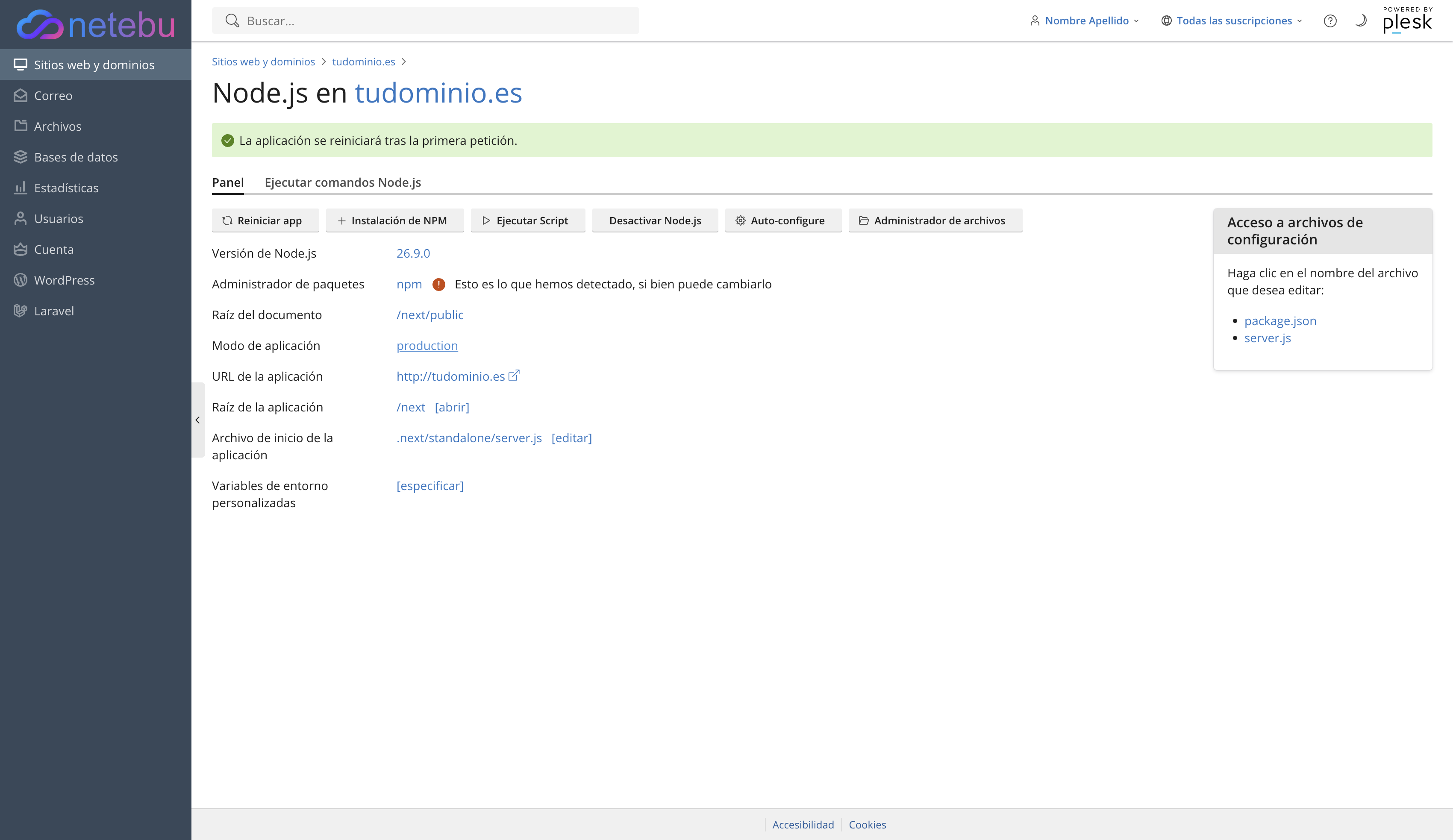Screen dimensions: 1453x840
Task: Open server.js config file
Action: (1268, 338)
